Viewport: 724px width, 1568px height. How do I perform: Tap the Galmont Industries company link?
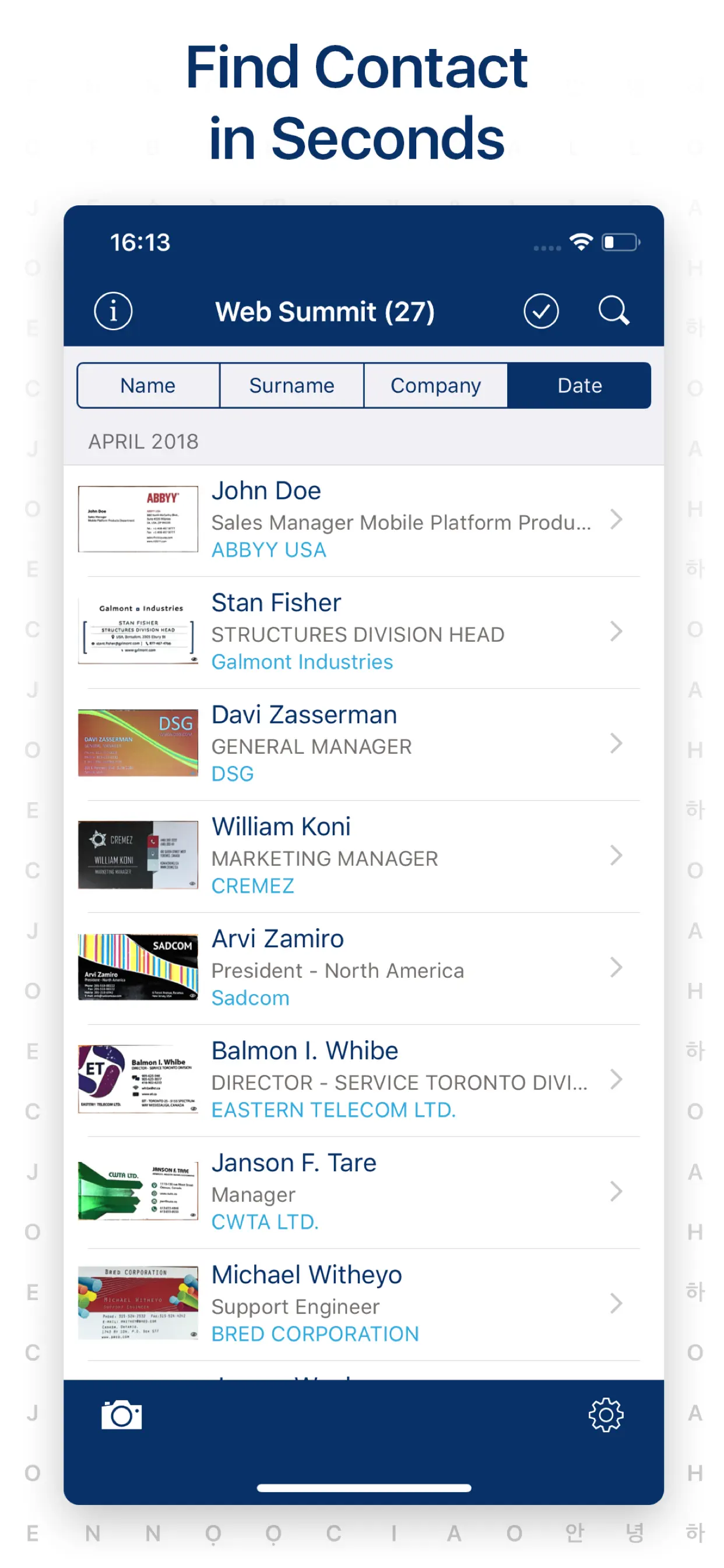(x=303, y=661)
